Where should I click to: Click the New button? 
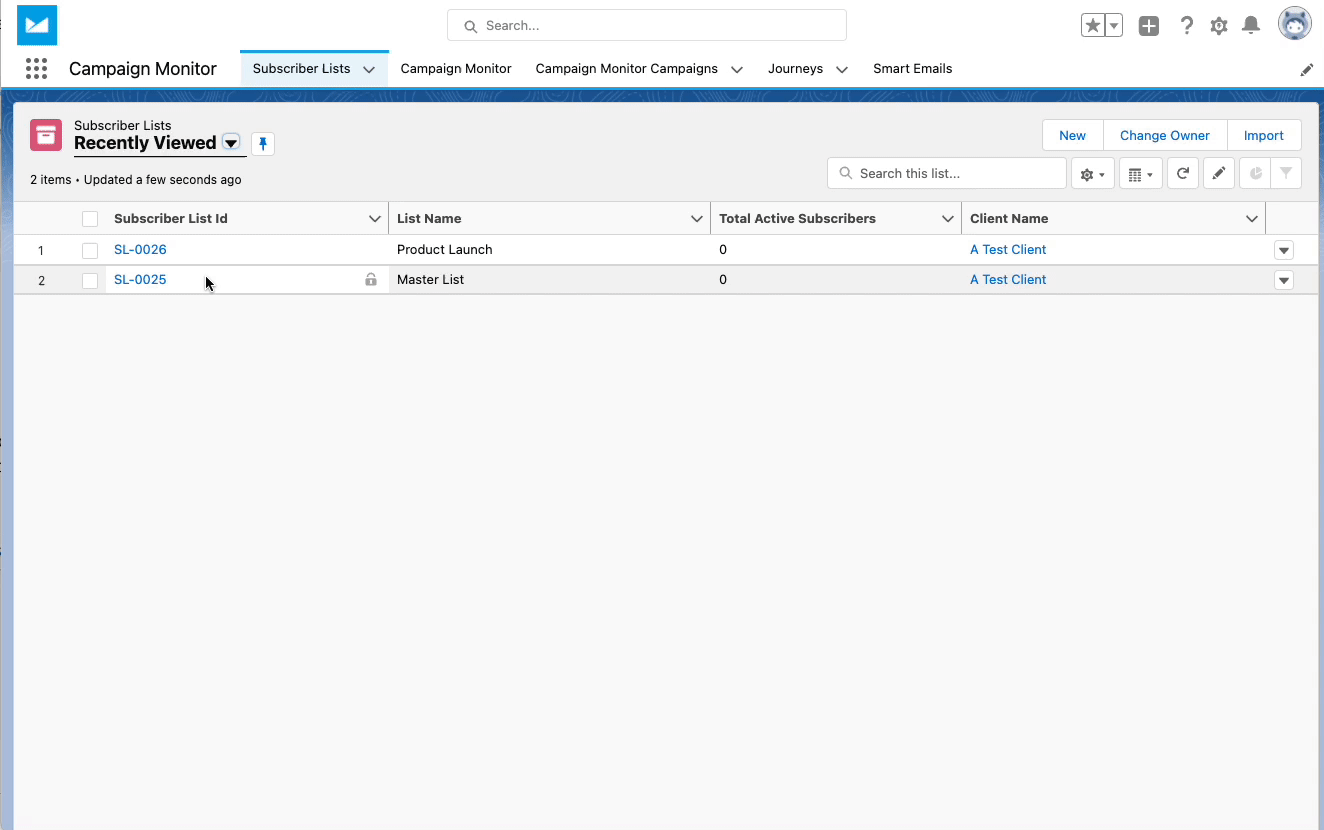[x=1072, y=136]
